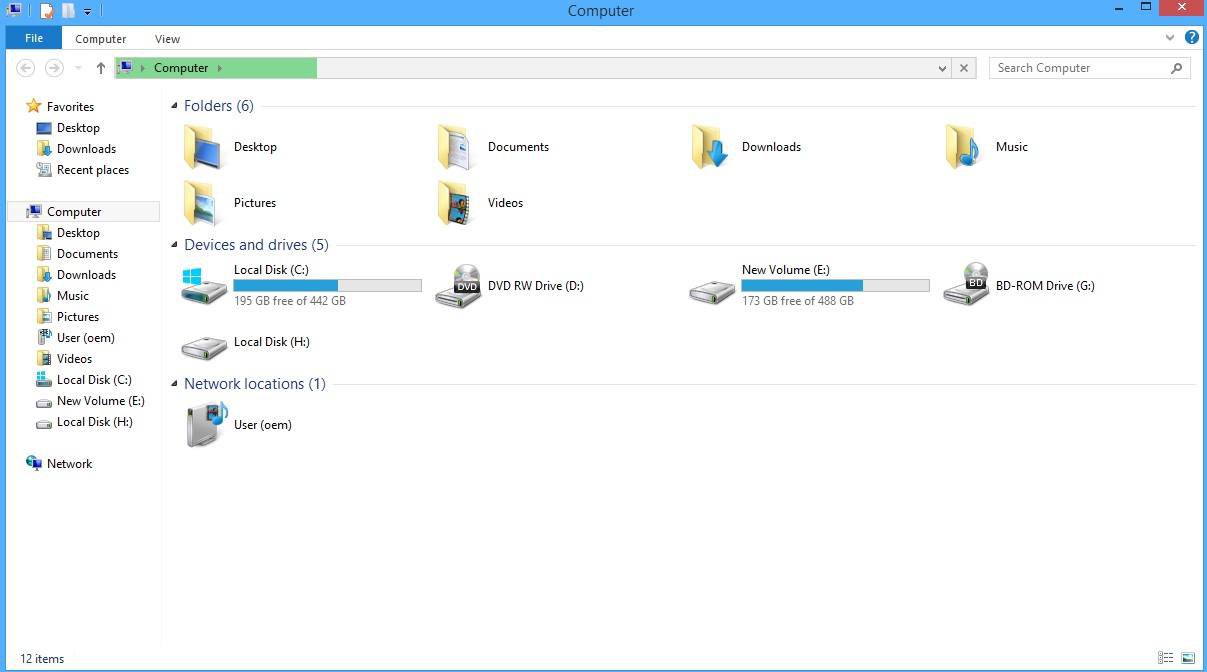Viewport: 1207px width, 672px height.
Task: Select the User (oem) network location icon
Action: [206, 424]
